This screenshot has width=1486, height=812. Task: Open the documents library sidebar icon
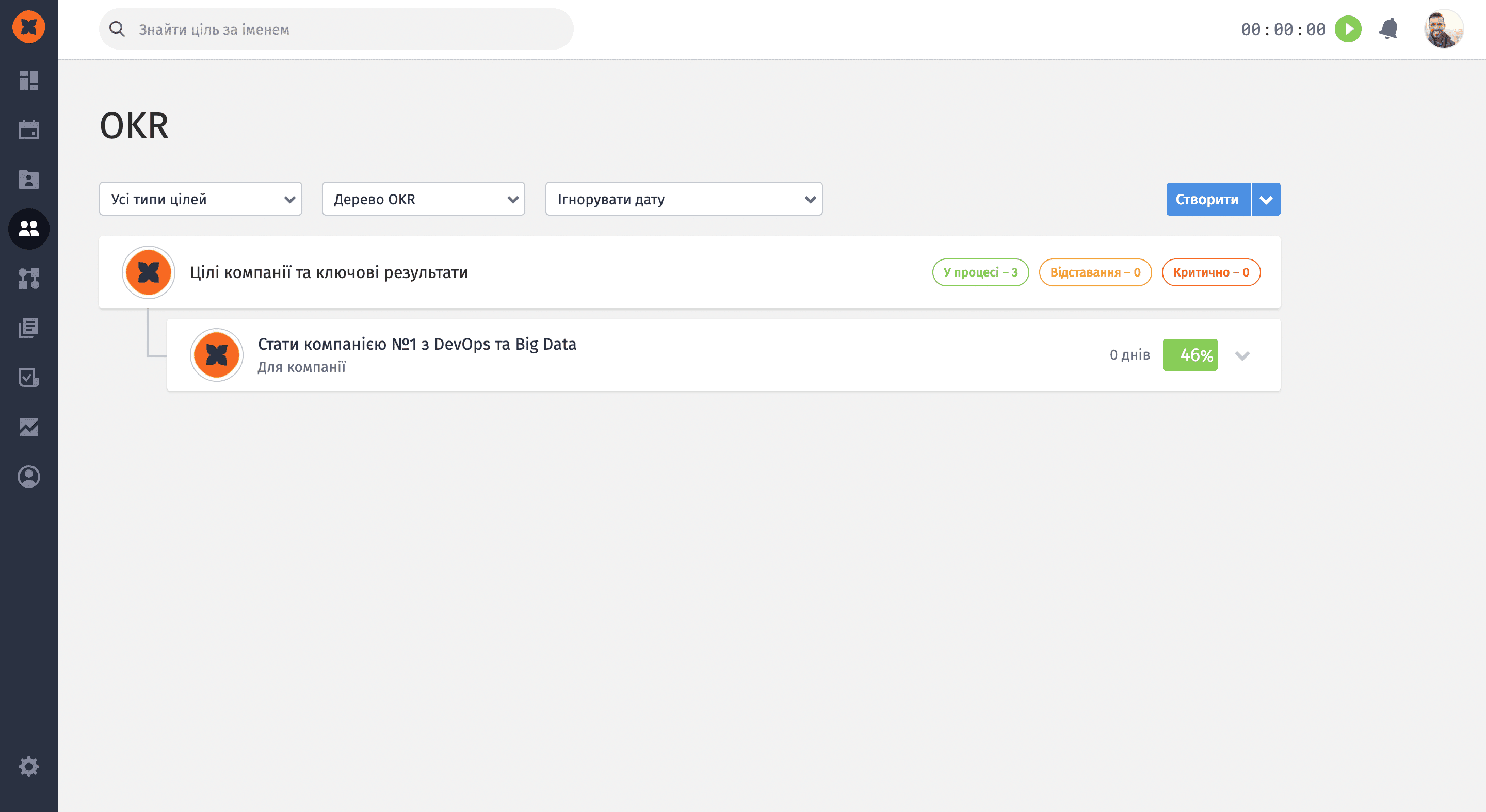click(x=29, y=328)
